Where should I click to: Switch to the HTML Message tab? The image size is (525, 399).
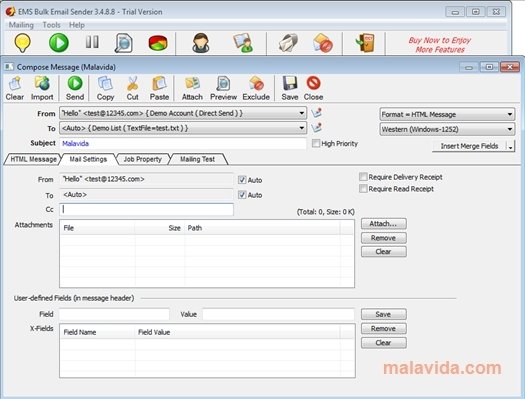(33, 159)
